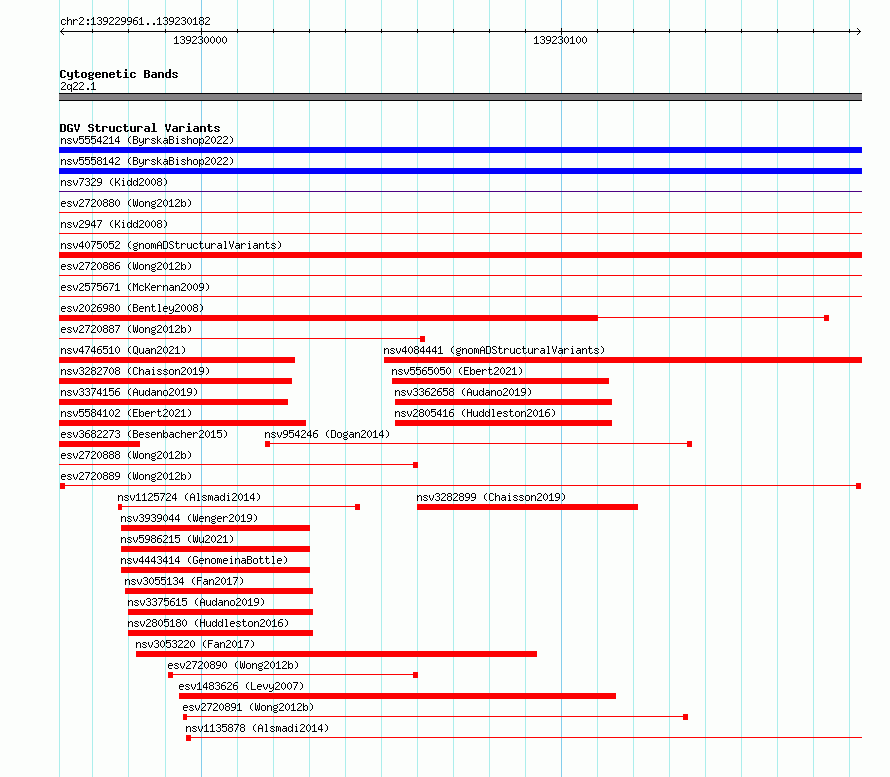Open nsv2947 (Kidd2008) variant entry
This screenshot has height=777, width=890.
coord(114,224)
